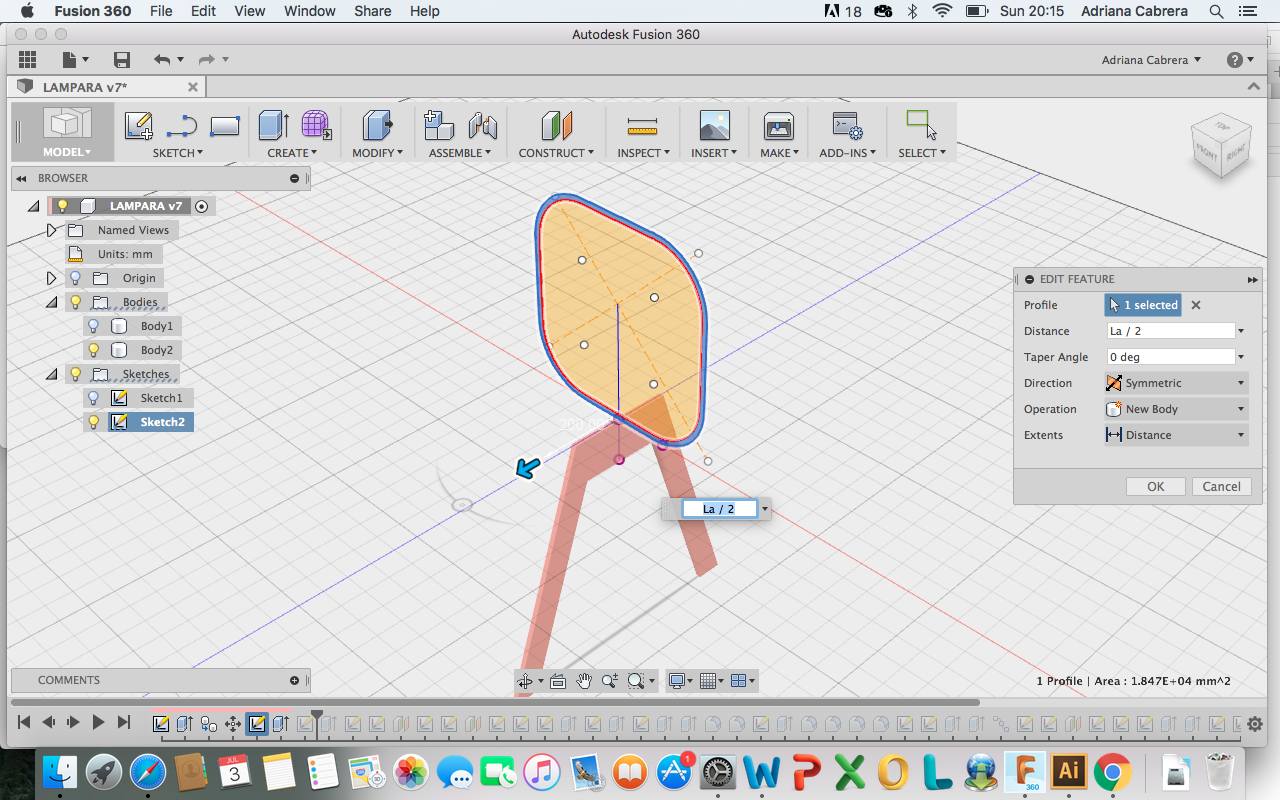Open the Operation New Body dropdown

tap(1176, 409)
